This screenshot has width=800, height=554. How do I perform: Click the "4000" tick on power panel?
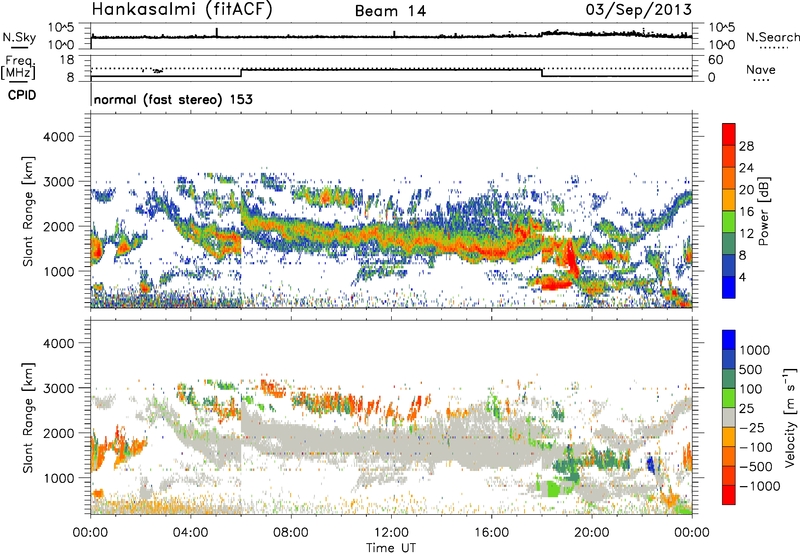click(58, 137)
